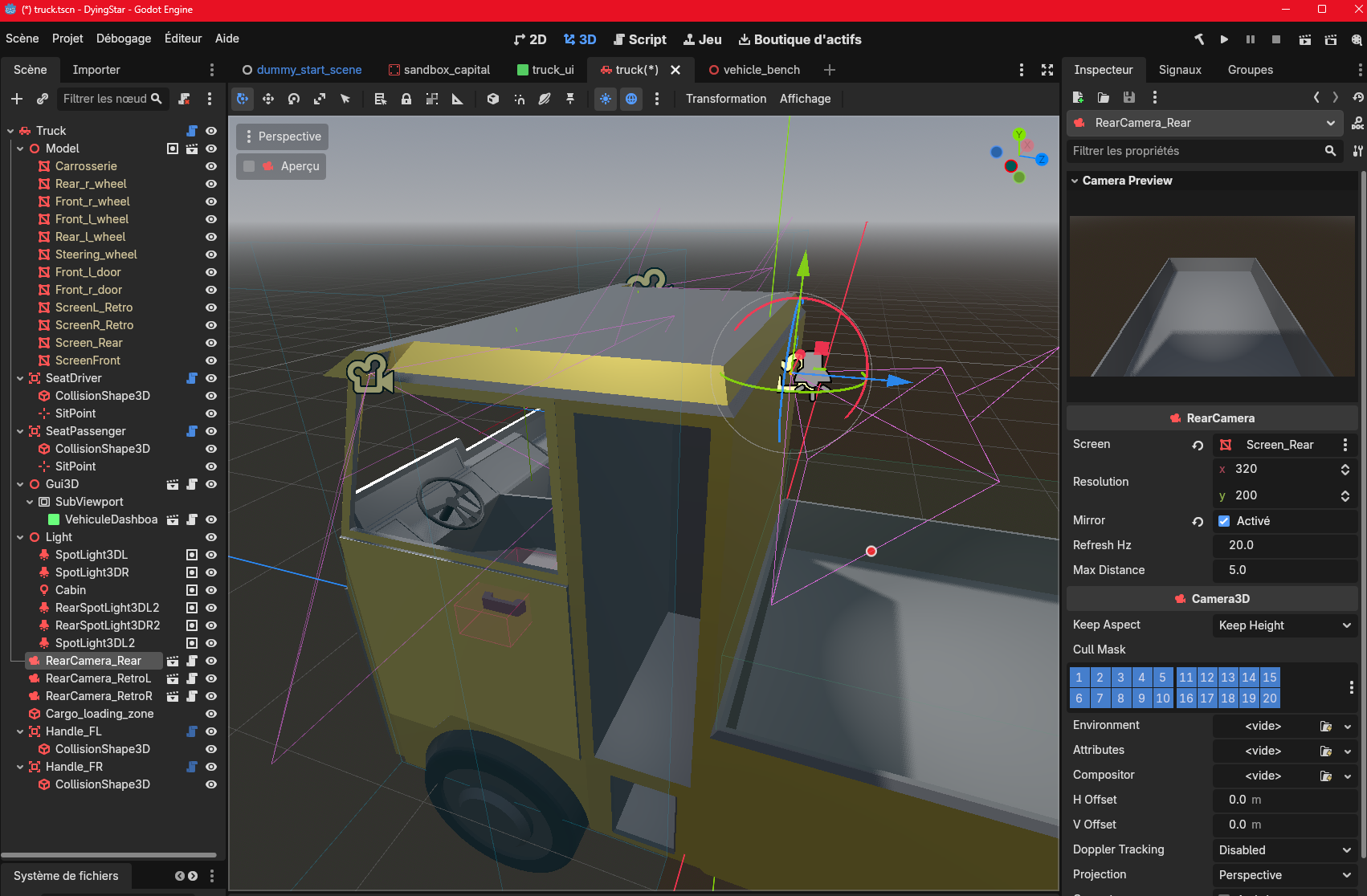Revert the Screen property to default
Screen dimensions: 1367x896
pos(1198,445)
